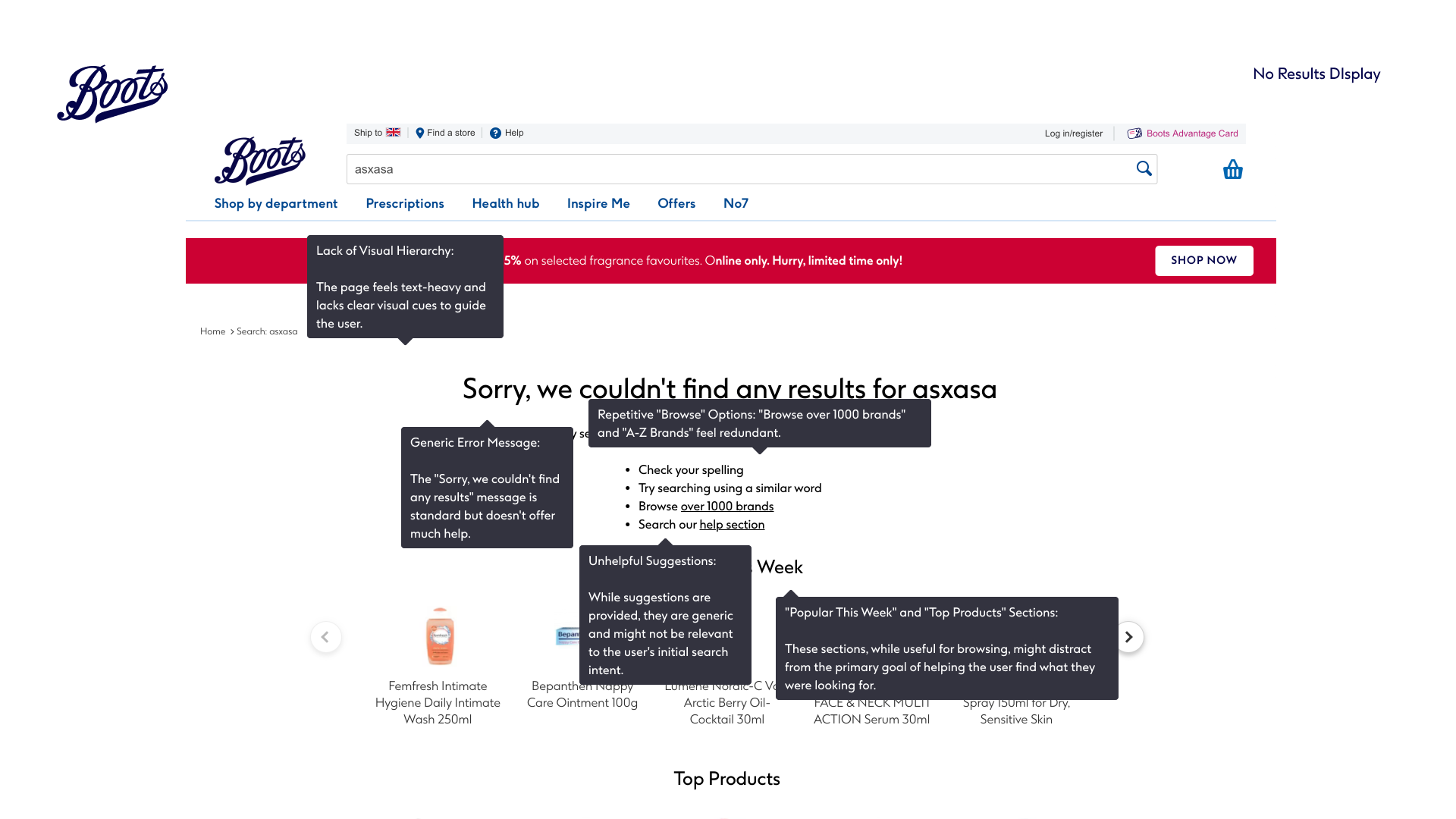This screenshot has width=1456, height=819.
Task: Open the Inspire Me menu item
Action: [598, 203]
